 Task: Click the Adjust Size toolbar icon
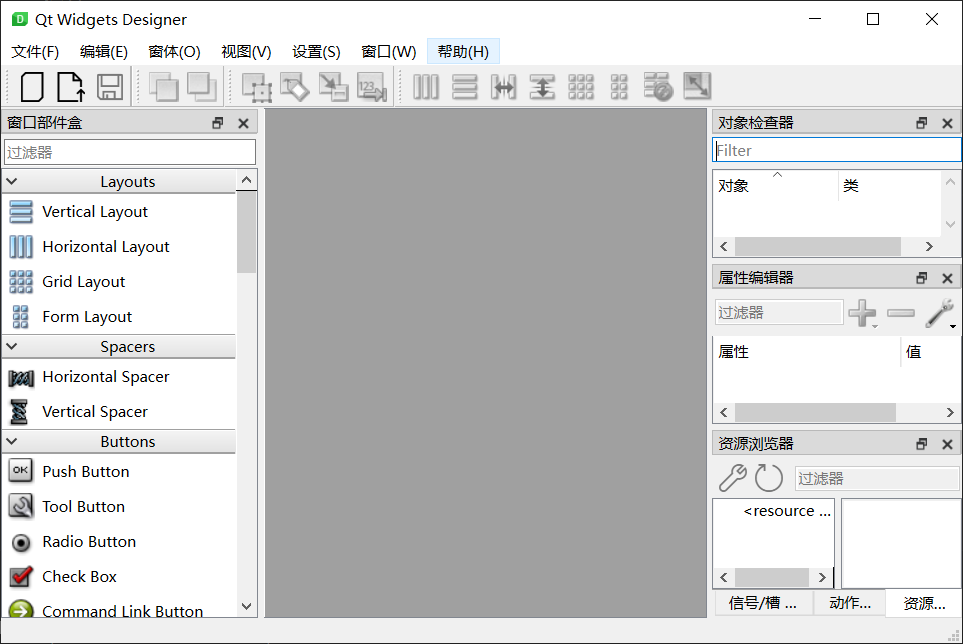click(696, 87)
